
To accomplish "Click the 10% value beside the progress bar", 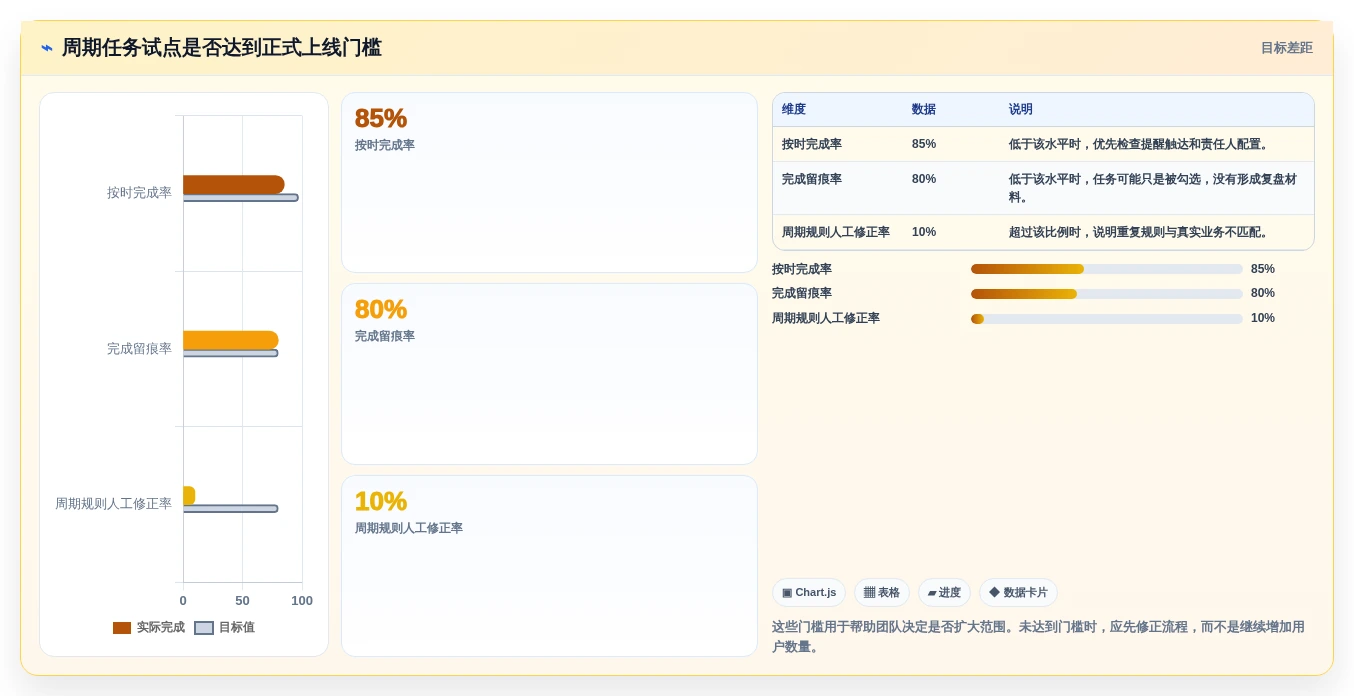I will click(1263, 318).
